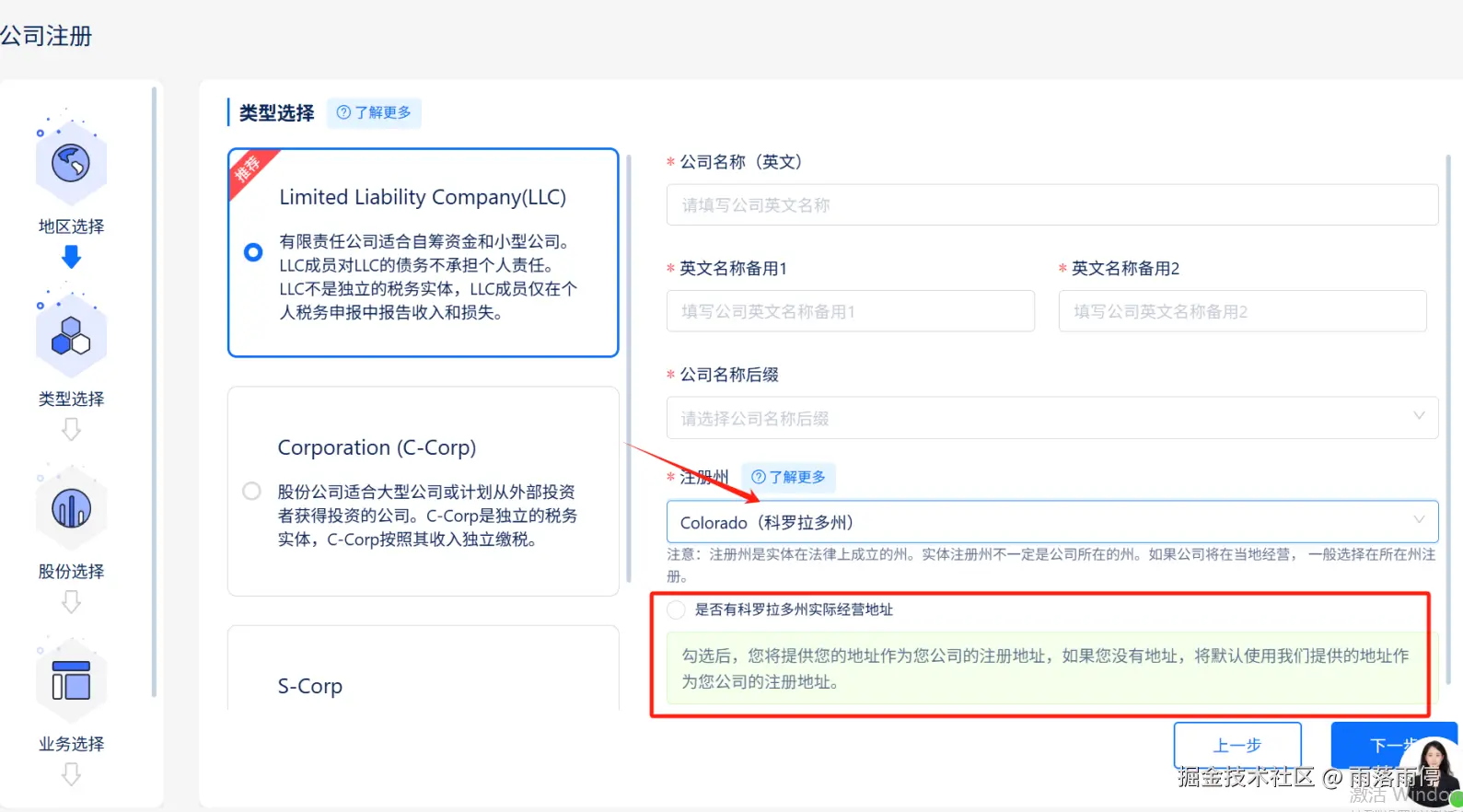Select the Limited Liability Company radio button
The image size is (1463, 812).
[253, 251]
